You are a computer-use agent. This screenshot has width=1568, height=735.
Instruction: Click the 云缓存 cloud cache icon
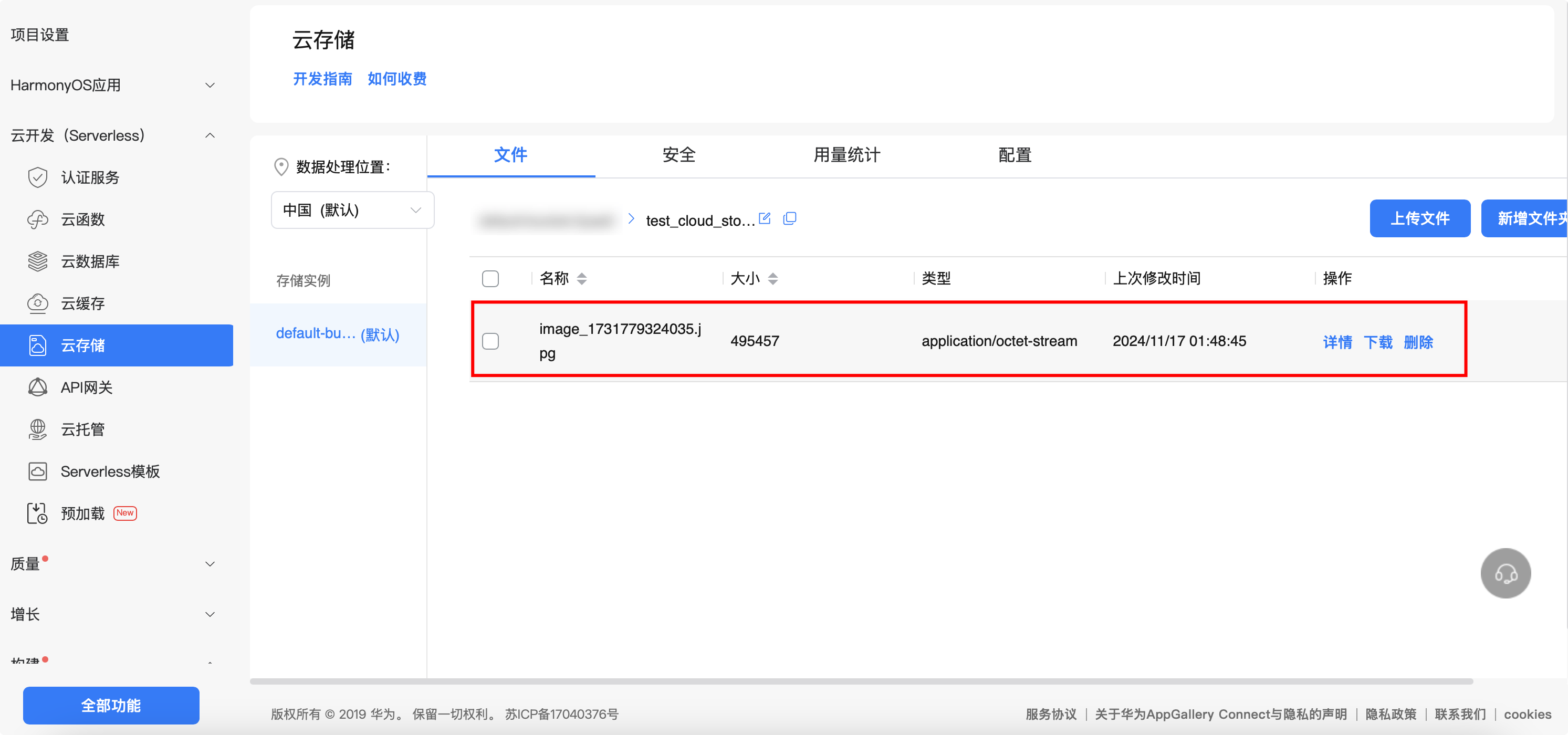(38, 303)
